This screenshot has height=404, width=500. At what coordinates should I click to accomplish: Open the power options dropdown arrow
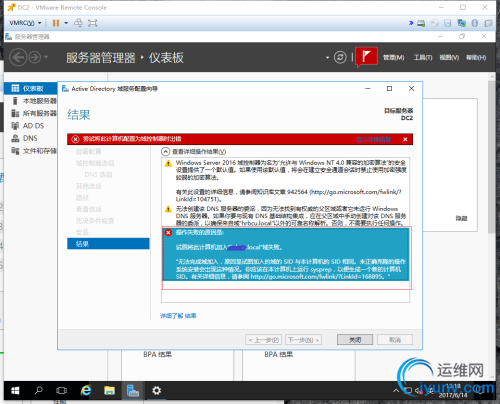pyautogui.click(x=66, y=23)
